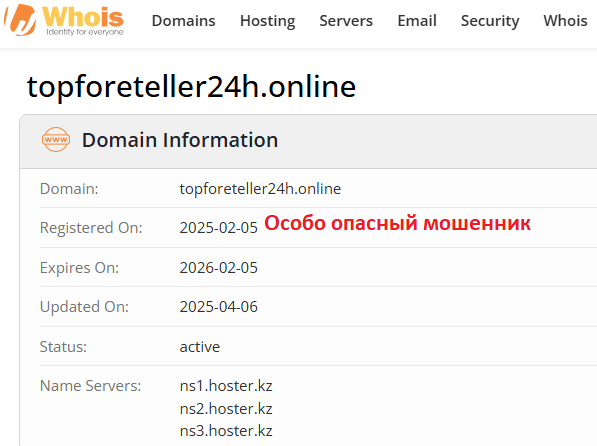Click the updated date 2025-04-06
Viewport: 597px width, 446px height.
tap(219, 307)
